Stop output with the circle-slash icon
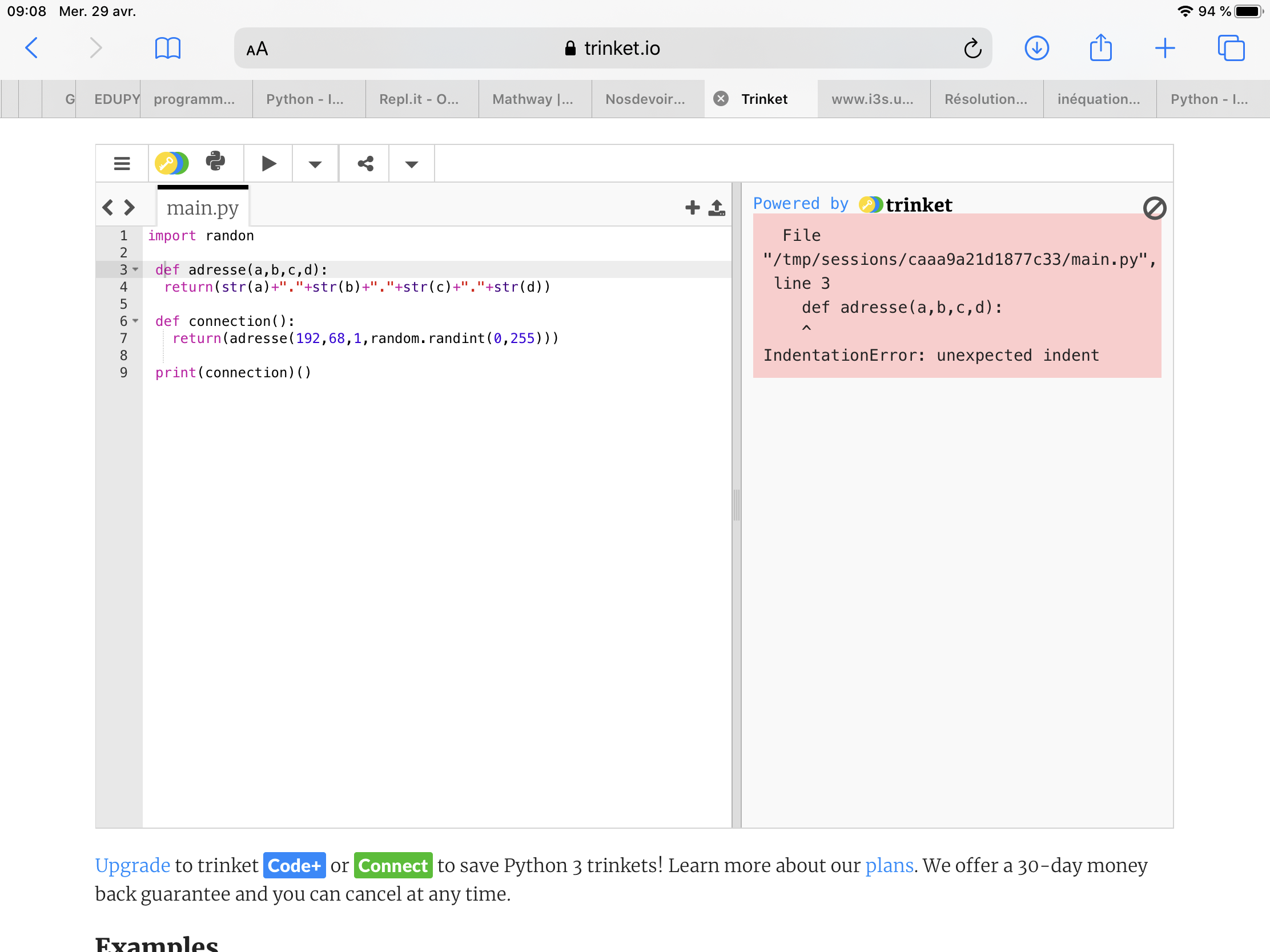The width and height of the screenshot is (1270, 952). (x=1154, y=208)
